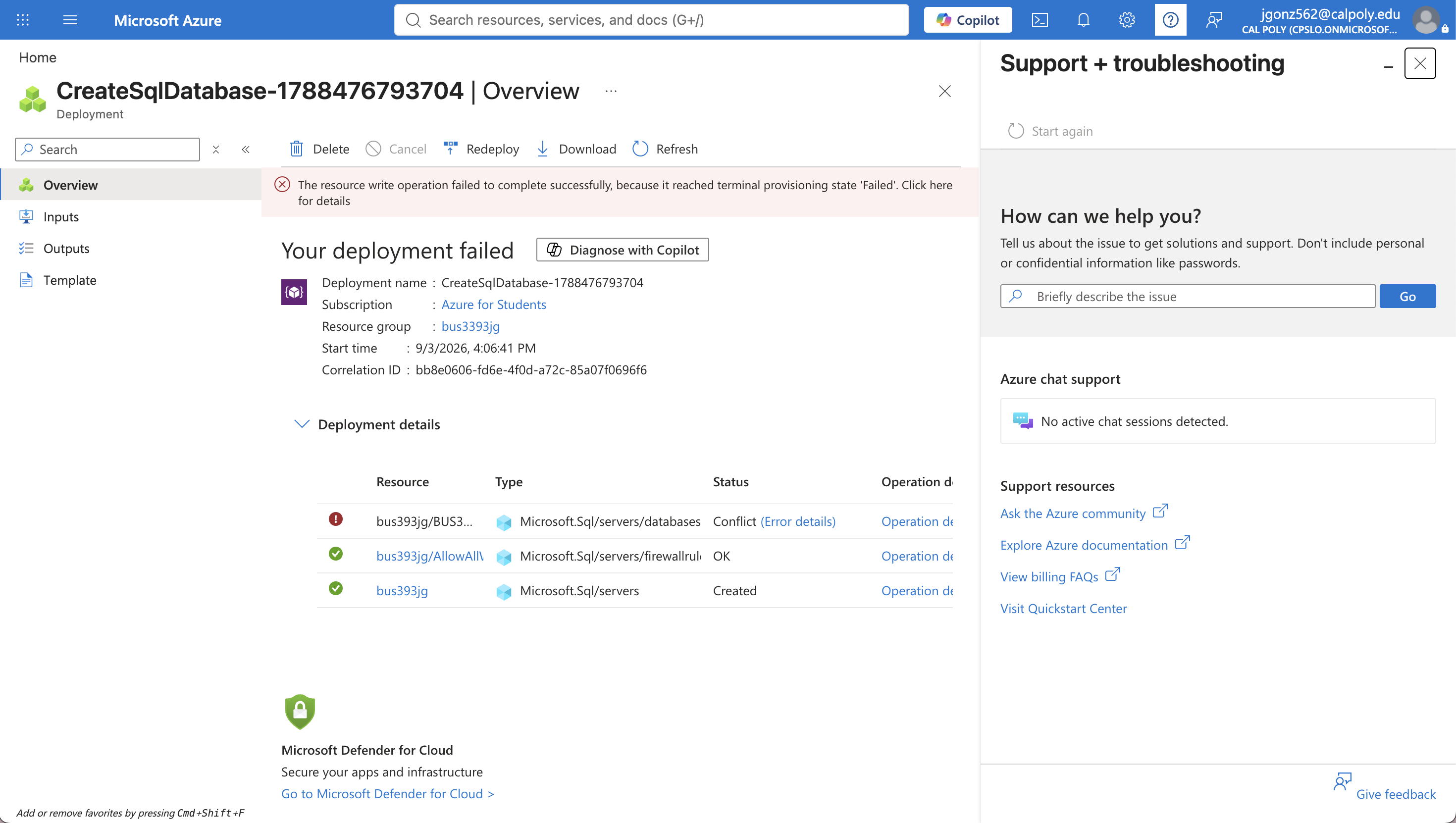Click Start again in support panel
Image resolution: width=1456 pixels, height=823 pixels.
(x=1051, y=131)
